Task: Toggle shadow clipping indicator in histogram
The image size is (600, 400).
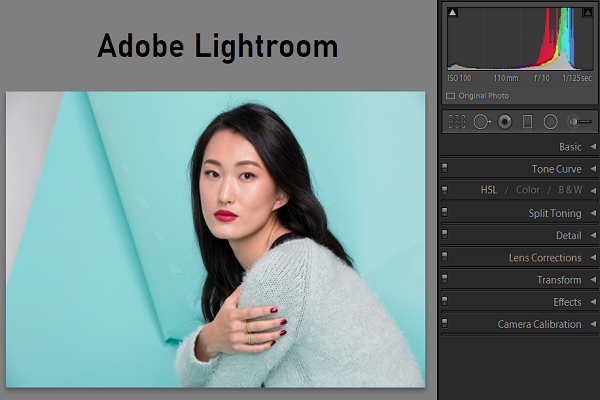Action: point(453,13)
